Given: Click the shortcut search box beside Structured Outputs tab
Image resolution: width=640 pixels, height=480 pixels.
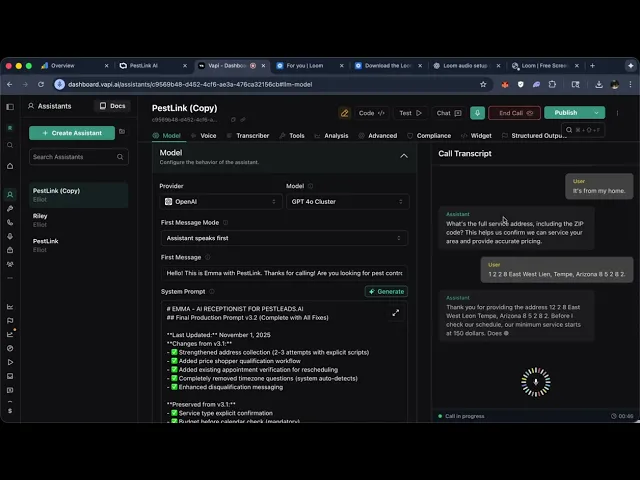Looking at the screenshot, I should click(583, 130).
